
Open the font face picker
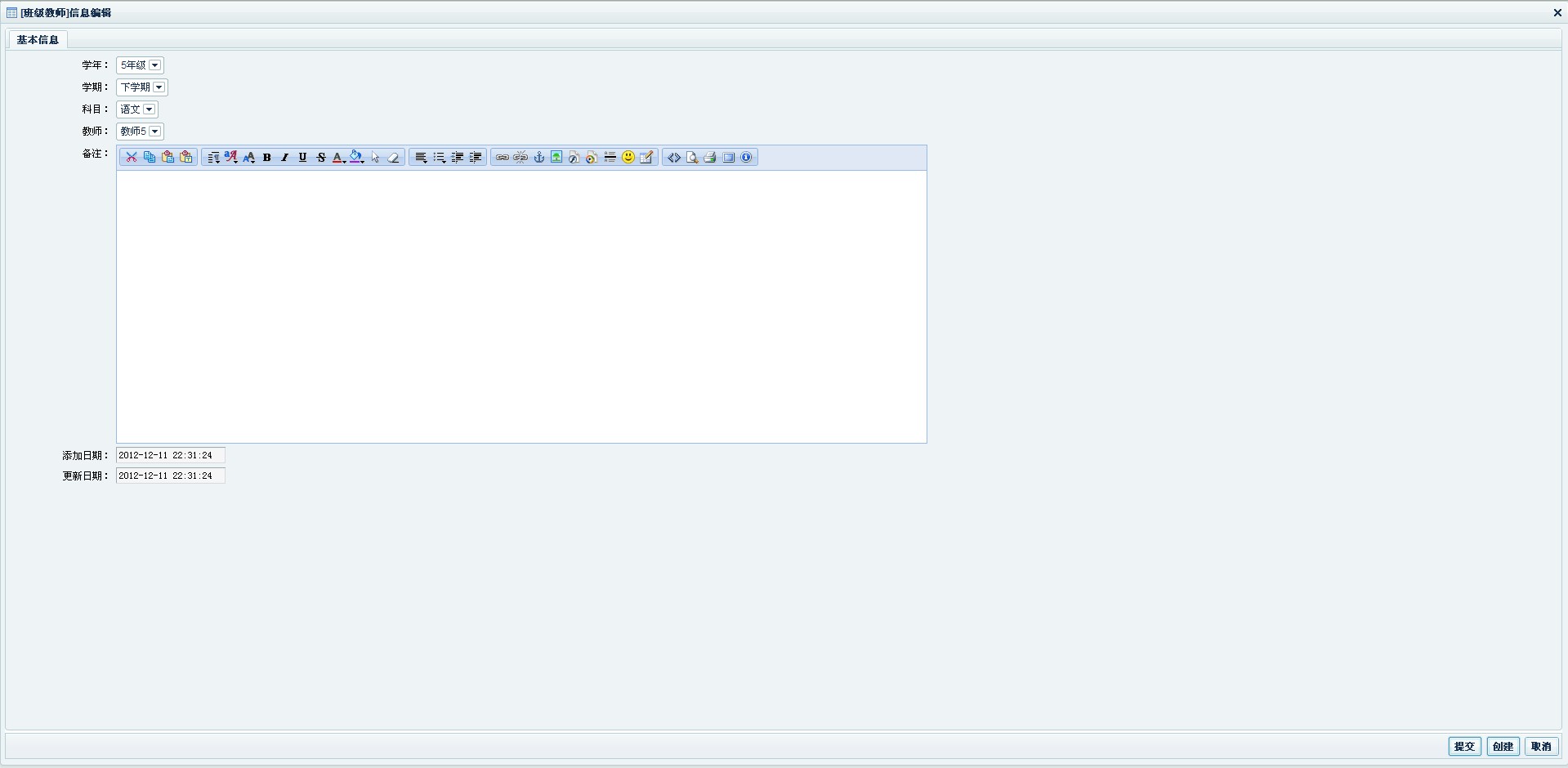pyautogui.click(x=231, y=157)
